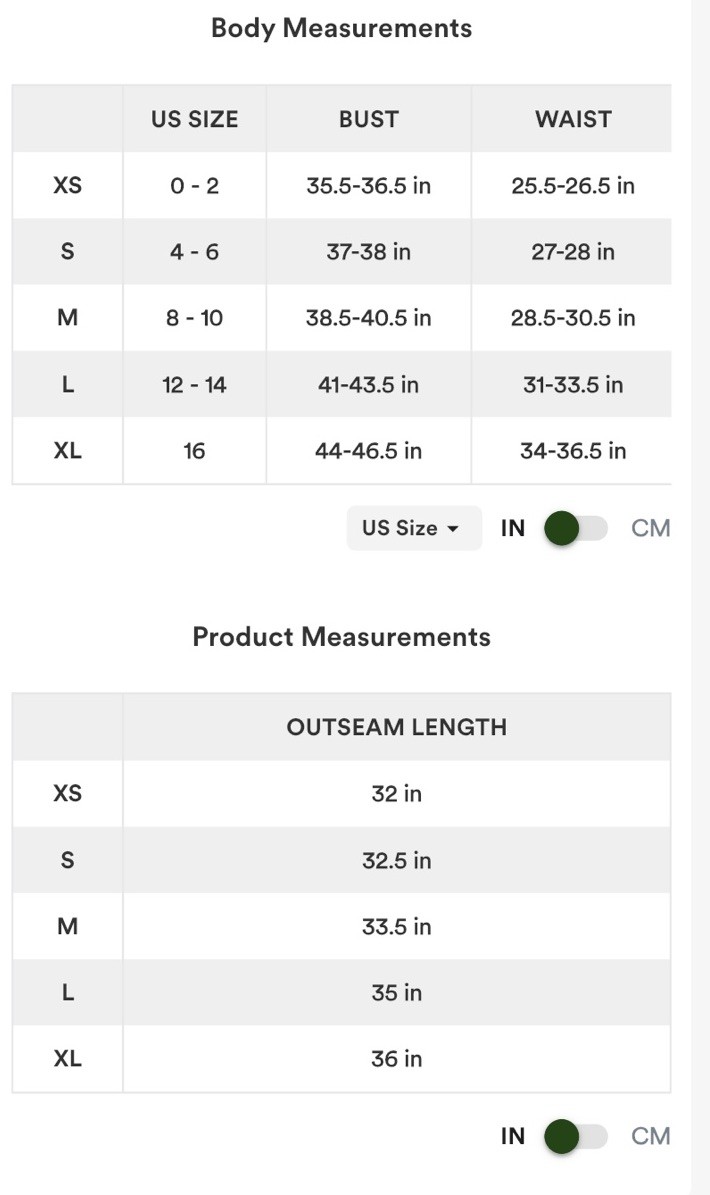
Task: Toggle Product Measurements IN/CM switch
Action: pos(576,1136)
